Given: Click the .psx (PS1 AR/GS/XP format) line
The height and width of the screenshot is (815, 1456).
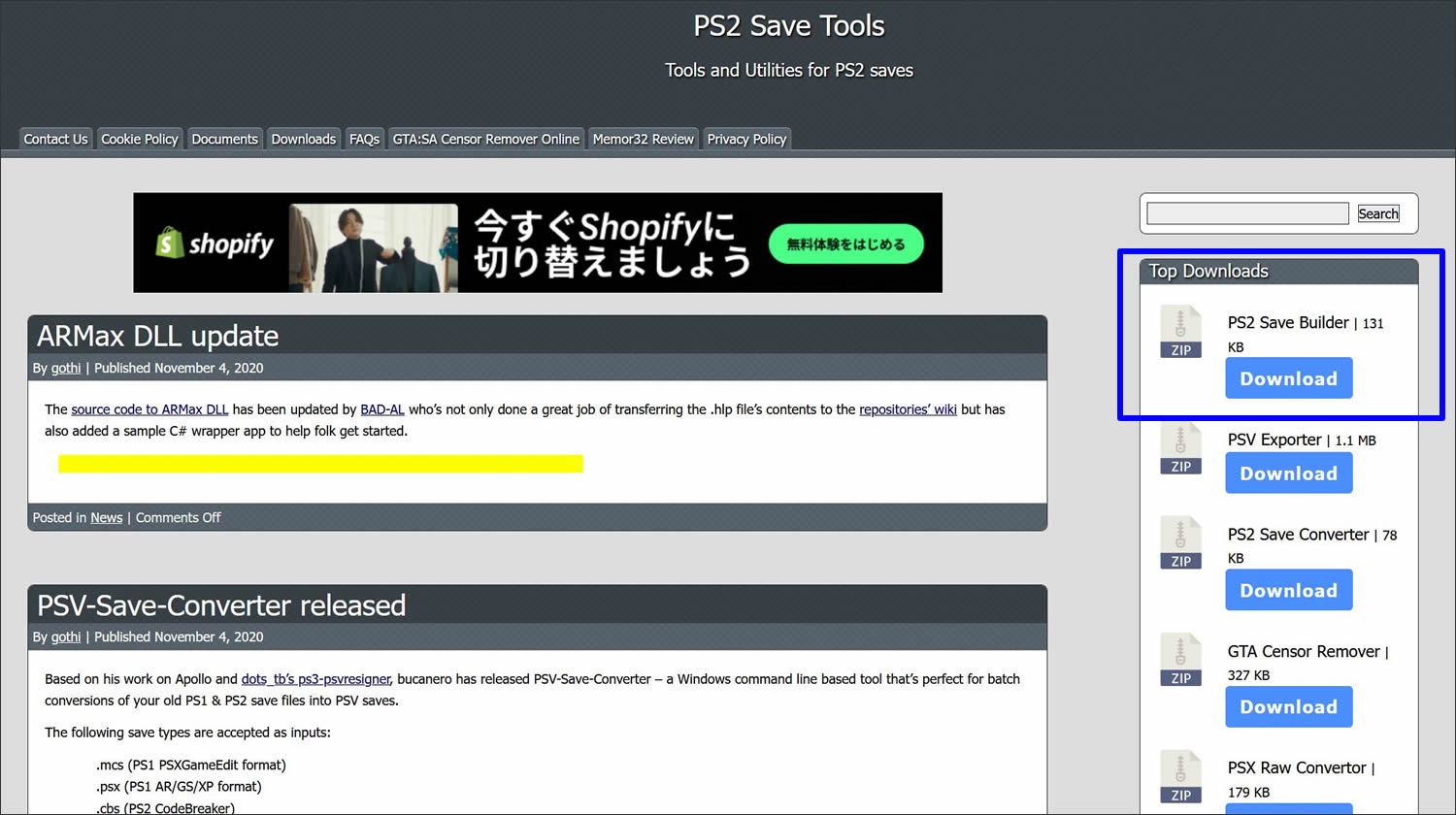Looking at the screenshot, I should pyautogui.click(x=179, y=786).
